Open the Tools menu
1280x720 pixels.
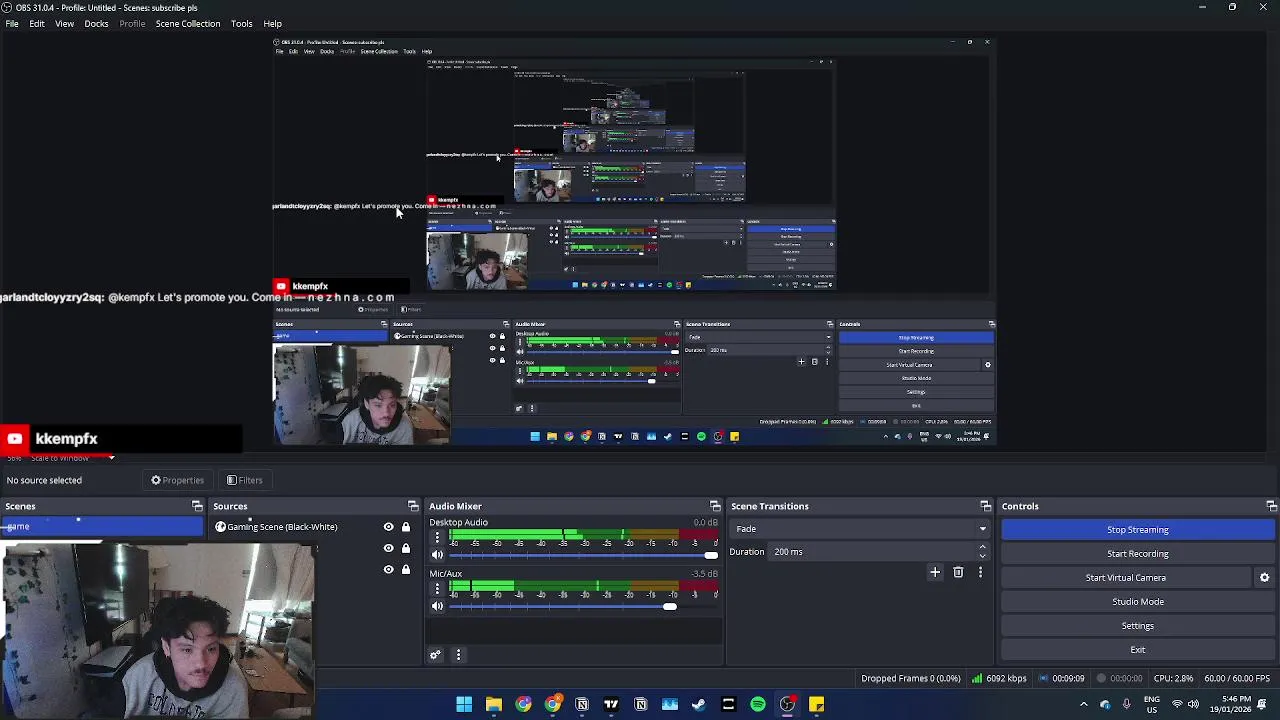[x=241, y=23]
